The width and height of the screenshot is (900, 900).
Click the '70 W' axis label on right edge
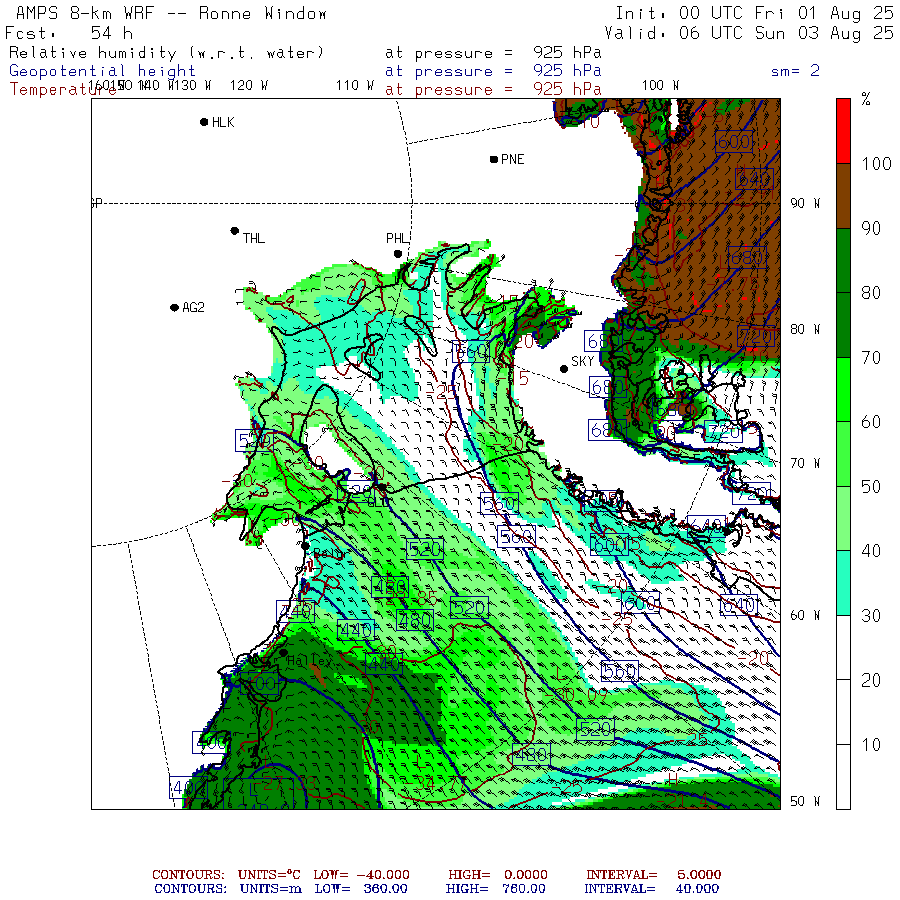pyautogui.click(x=805, y=463)
